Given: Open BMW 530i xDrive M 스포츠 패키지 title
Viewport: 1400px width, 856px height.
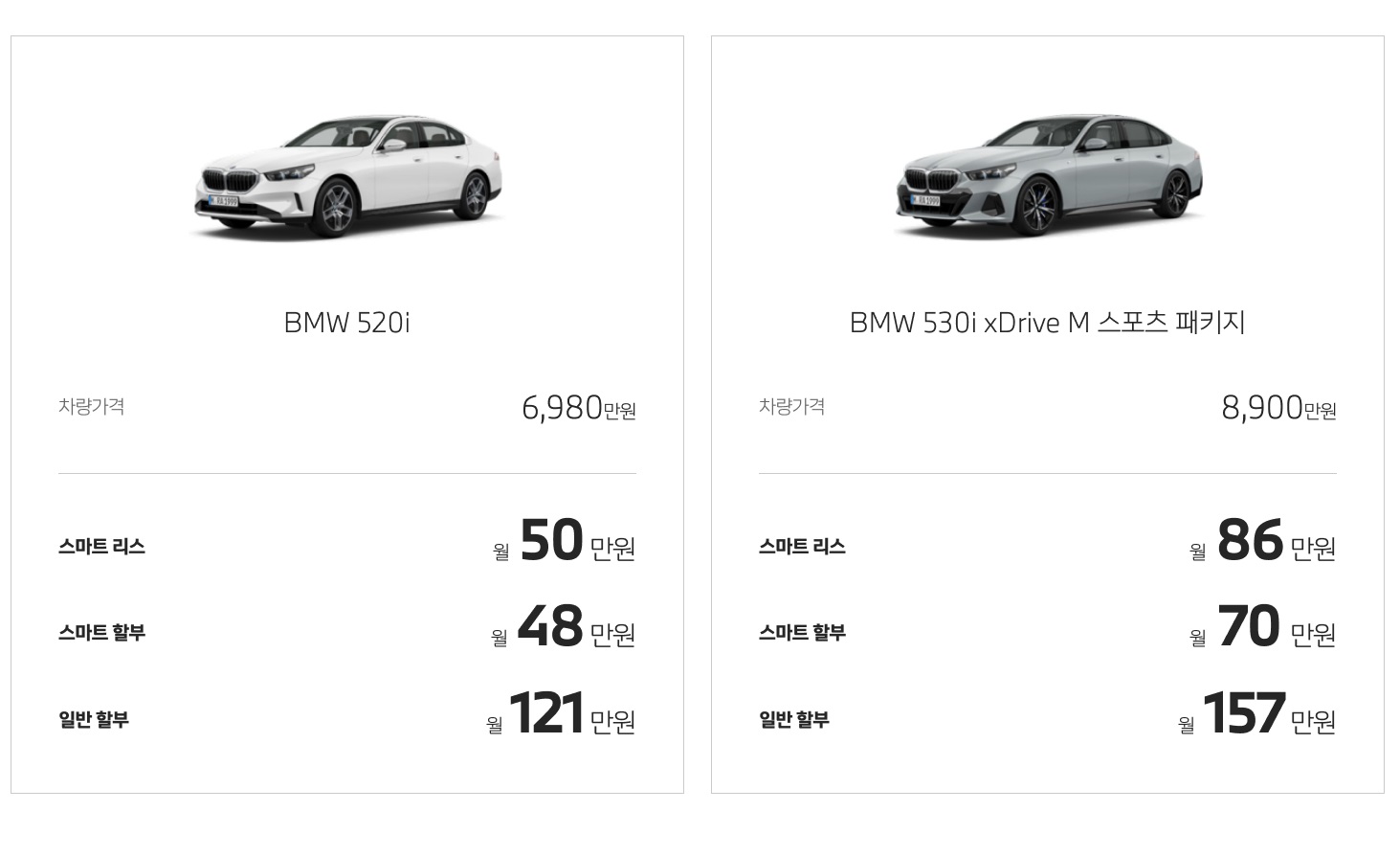Looking at the screenshot, I should pyautogui.click(x=1048, y=323).
